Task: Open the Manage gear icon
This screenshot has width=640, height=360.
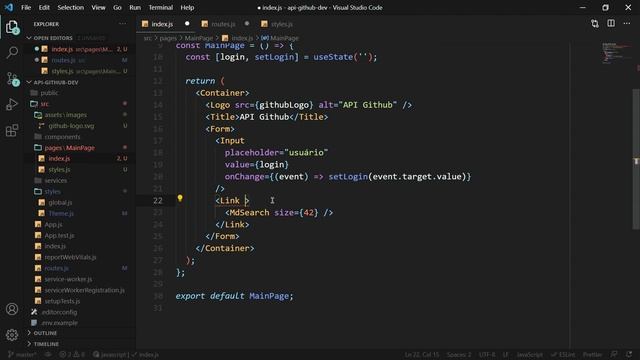Action: tap(12, 335)
